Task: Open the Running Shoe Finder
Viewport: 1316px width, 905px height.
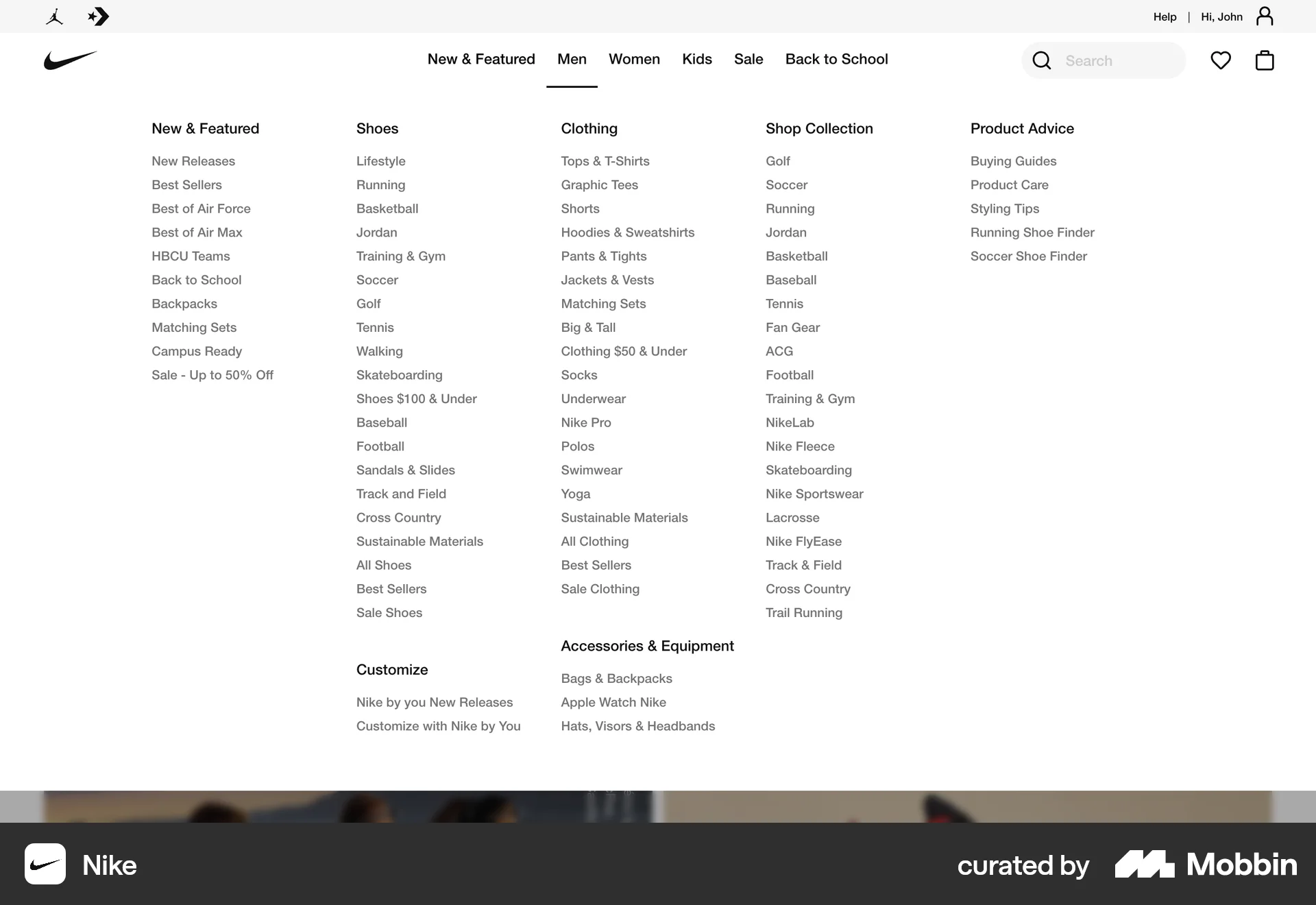Action: (x=1032, y=232)
